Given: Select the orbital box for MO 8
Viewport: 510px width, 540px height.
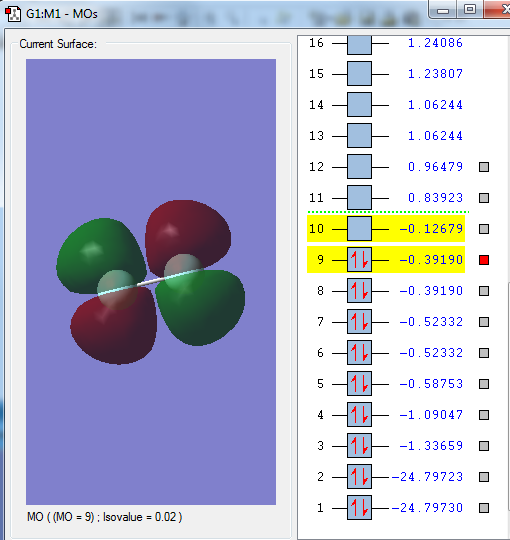Looking at the screenshot, I should pyautogui.click(x=359, y=291).
